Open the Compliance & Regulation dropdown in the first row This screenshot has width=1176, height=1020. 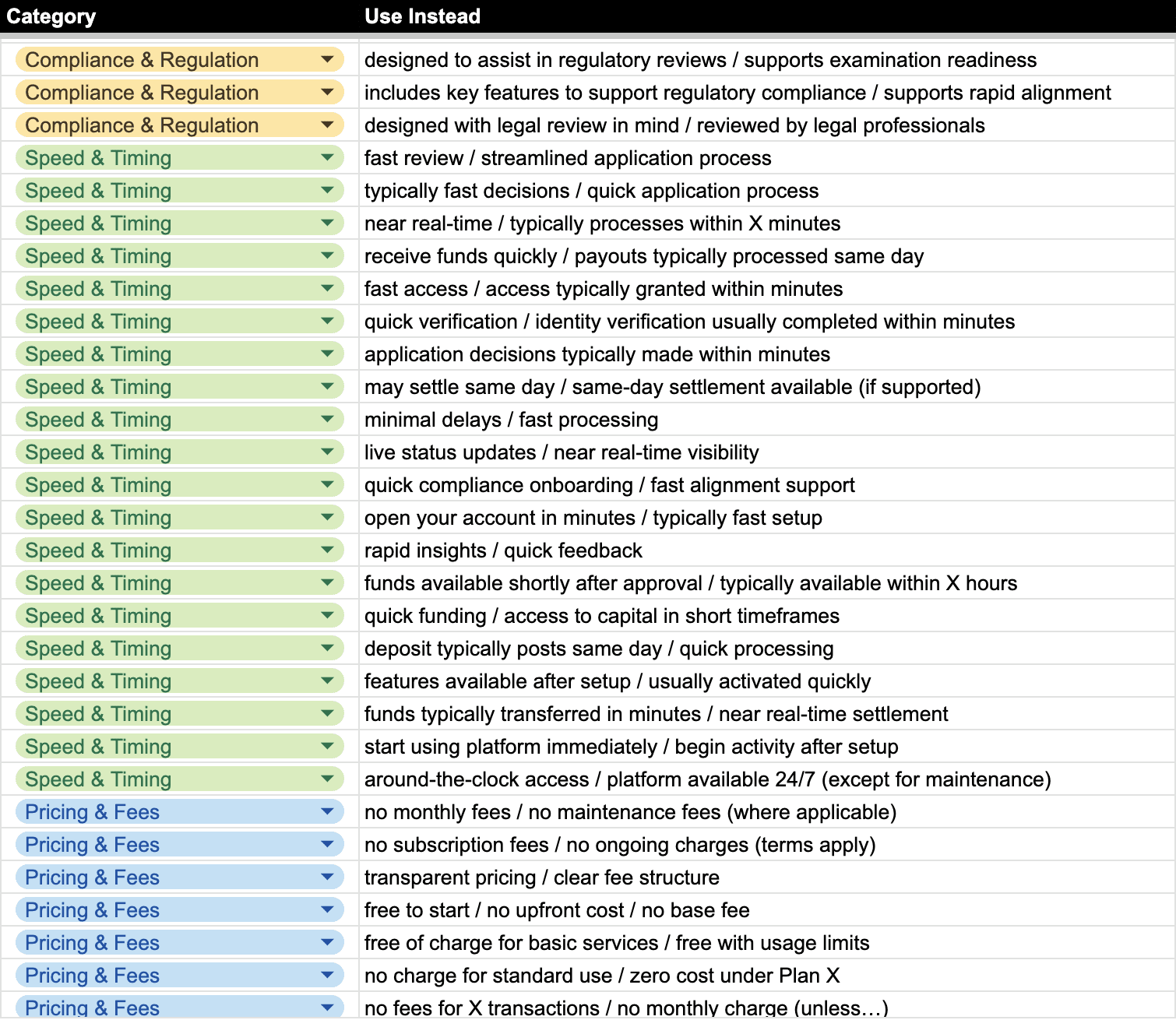click(x=329, y=59)
